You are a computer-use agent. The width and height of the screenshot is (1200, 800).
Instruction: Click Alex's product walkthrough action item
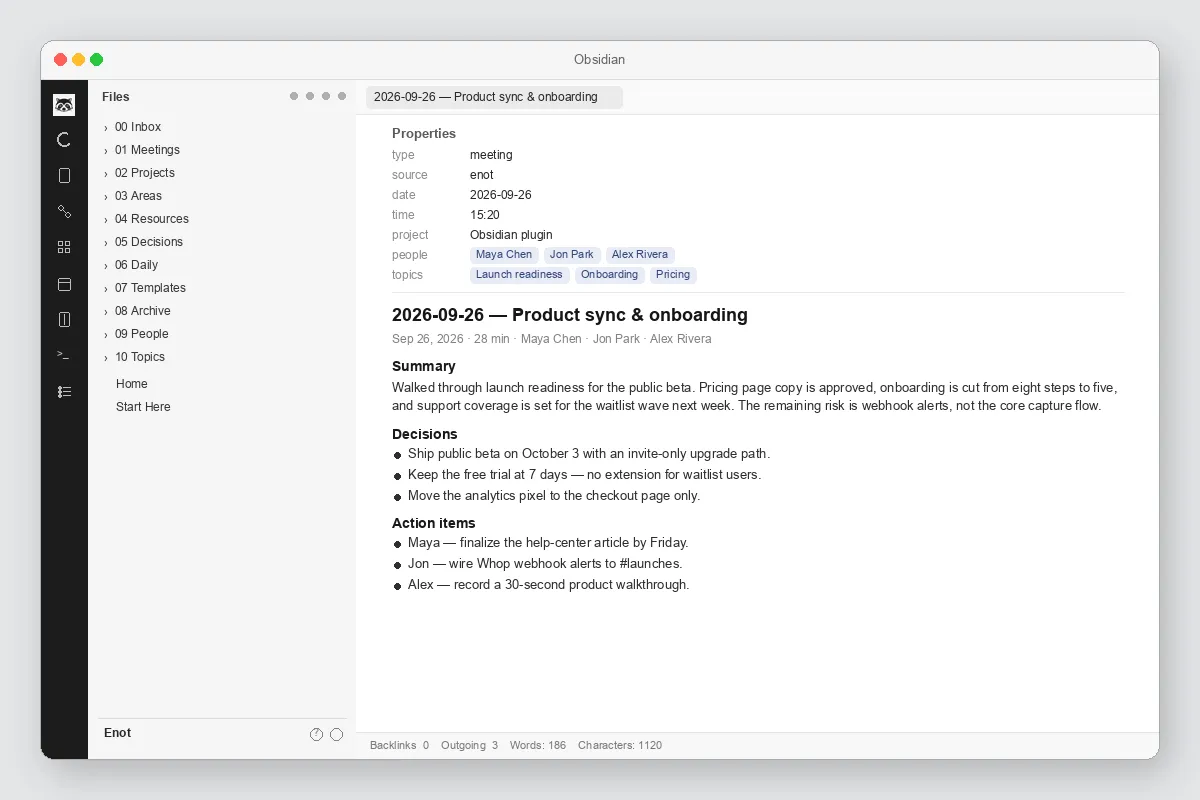pos(549,585)
